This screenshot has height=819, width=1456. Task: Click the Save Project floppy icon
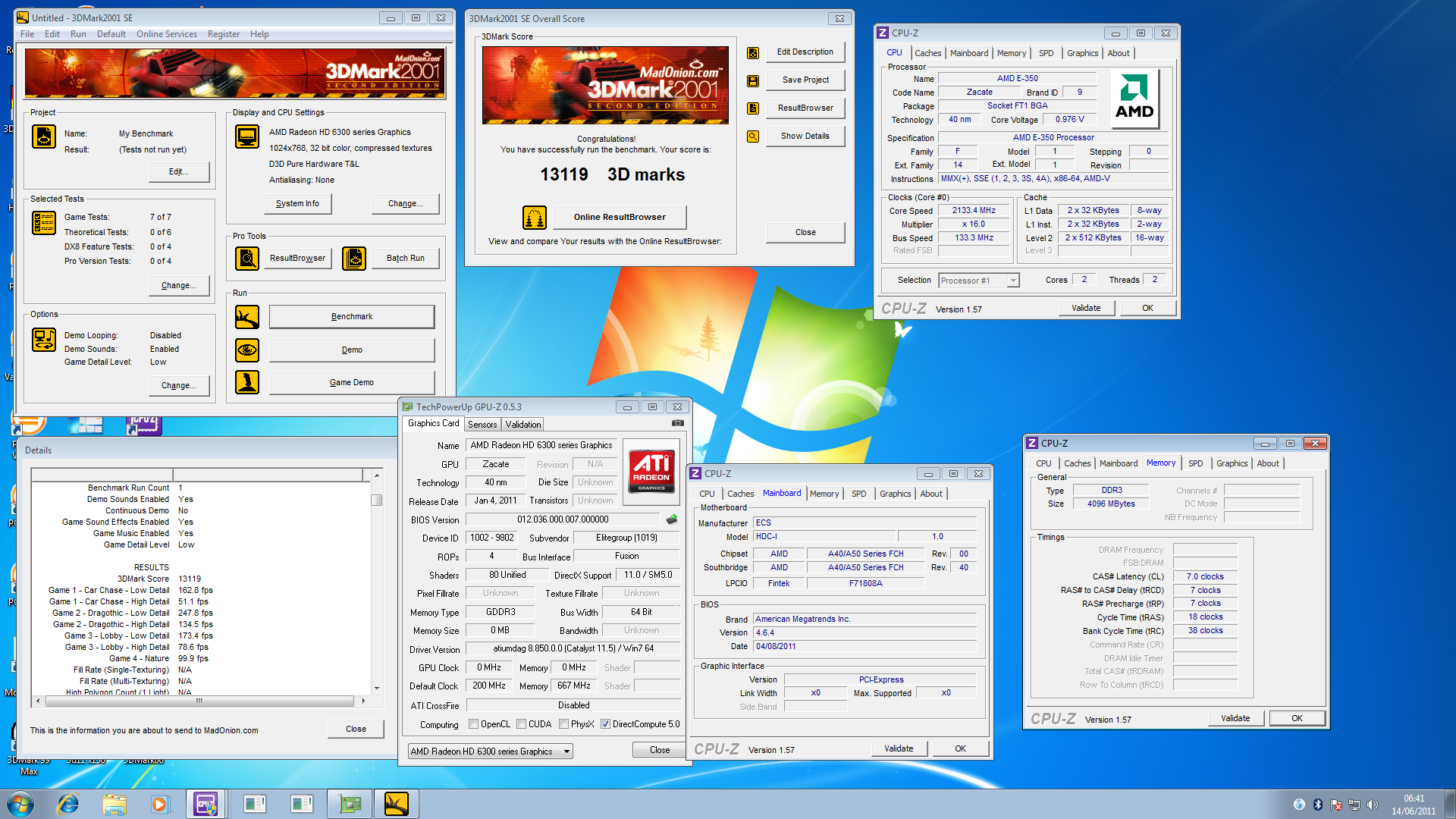(x=753, y=80)
